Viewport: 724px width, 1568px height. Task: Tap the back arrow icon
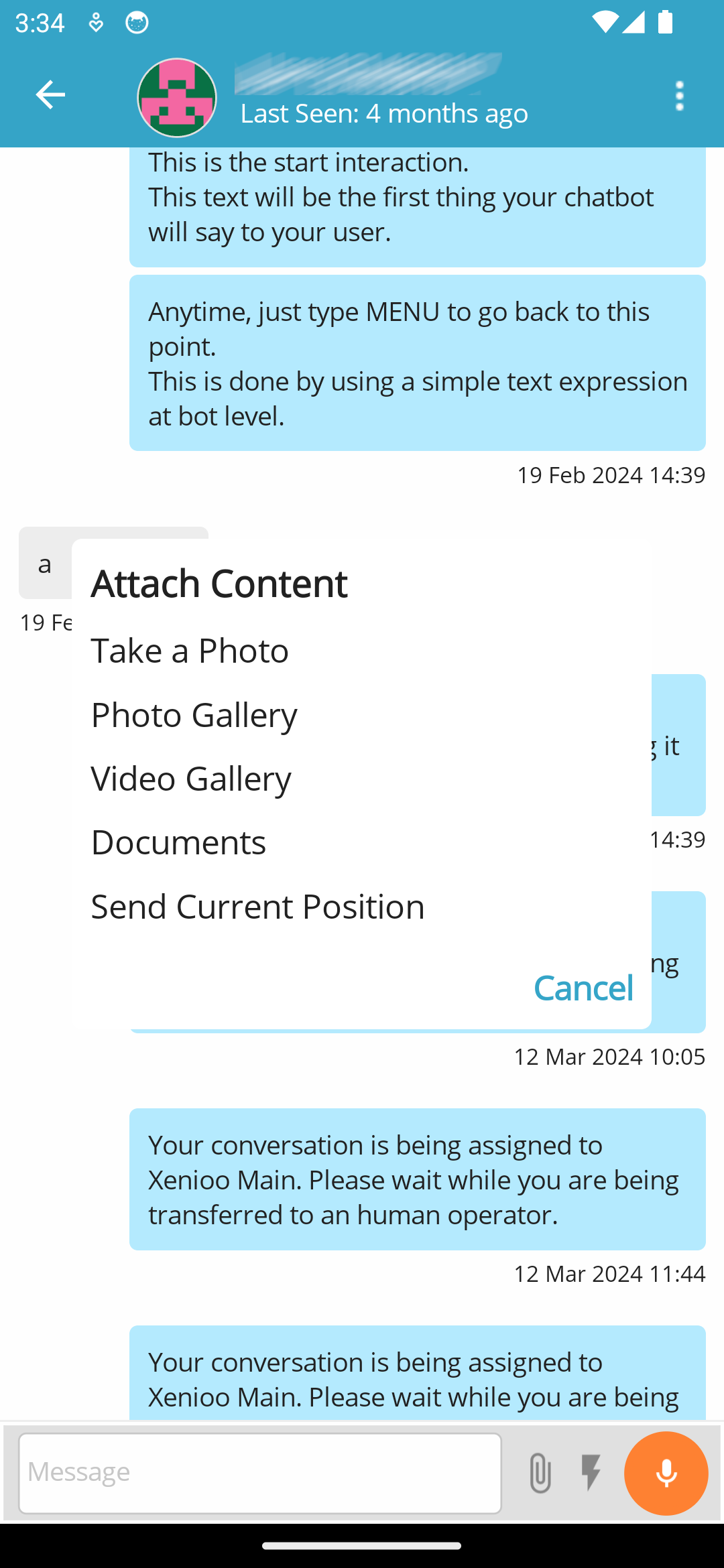coord(50,95)
